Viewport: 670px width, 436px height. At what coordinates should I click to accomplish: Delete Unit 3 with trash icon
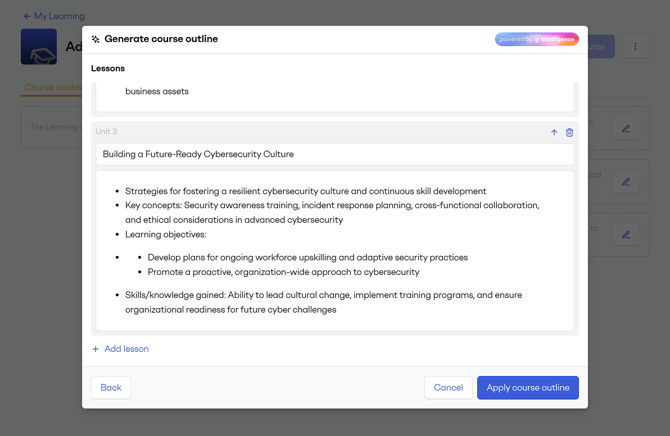click(570, 132)
